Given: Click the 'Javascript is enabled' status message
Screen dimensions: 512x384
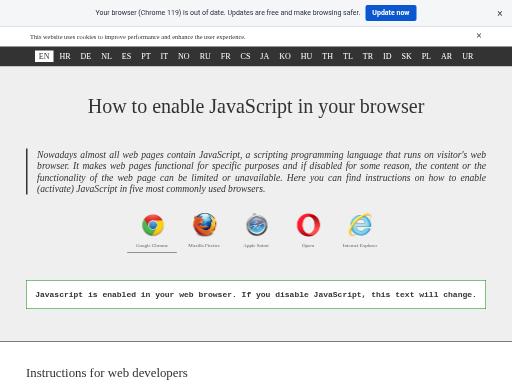Looking at the screenshot, I should coord(256,295).
